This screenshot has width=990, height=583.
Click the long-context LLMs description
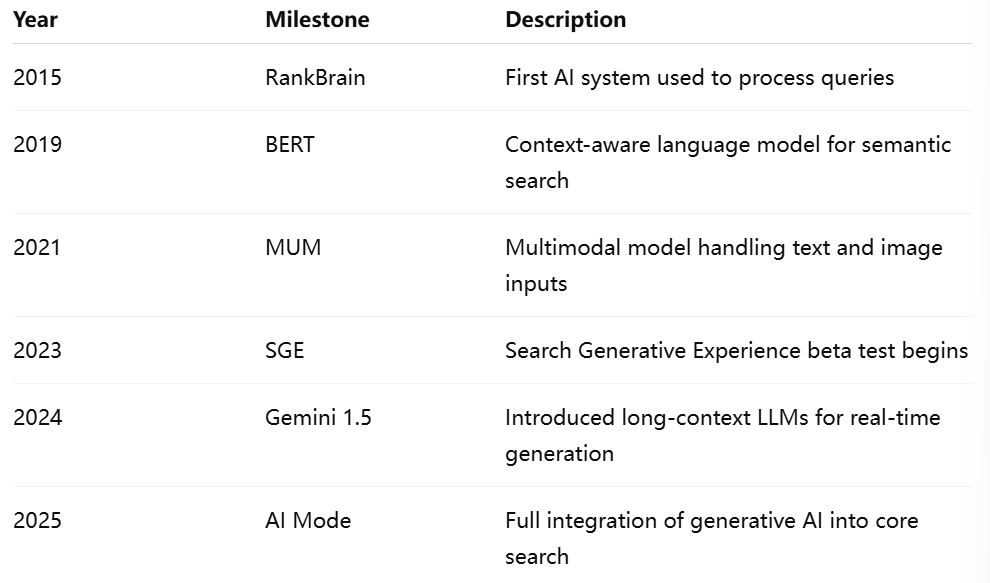coord(723,435)
